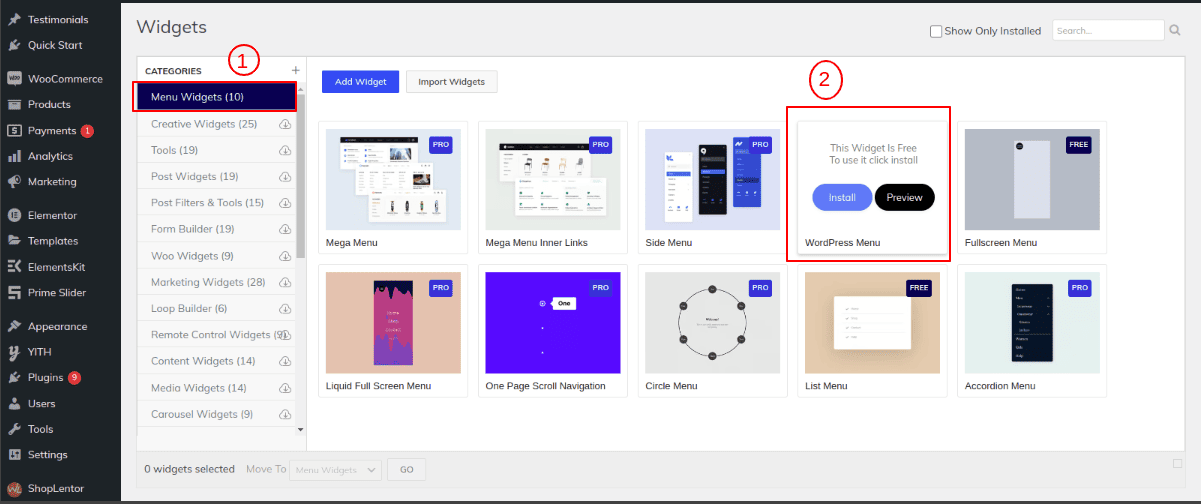
Task: Open WooCommerce via its Woo icon
Action: (x=14, y=79)
